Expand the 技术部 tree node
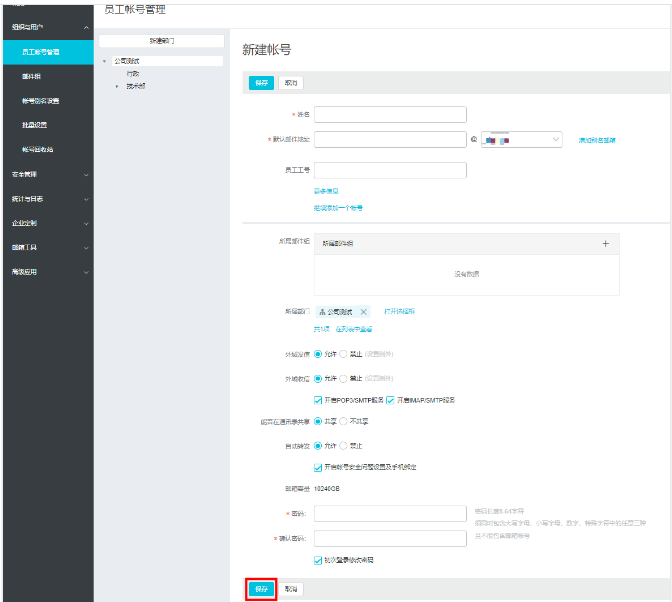 [x=116, y=86]
